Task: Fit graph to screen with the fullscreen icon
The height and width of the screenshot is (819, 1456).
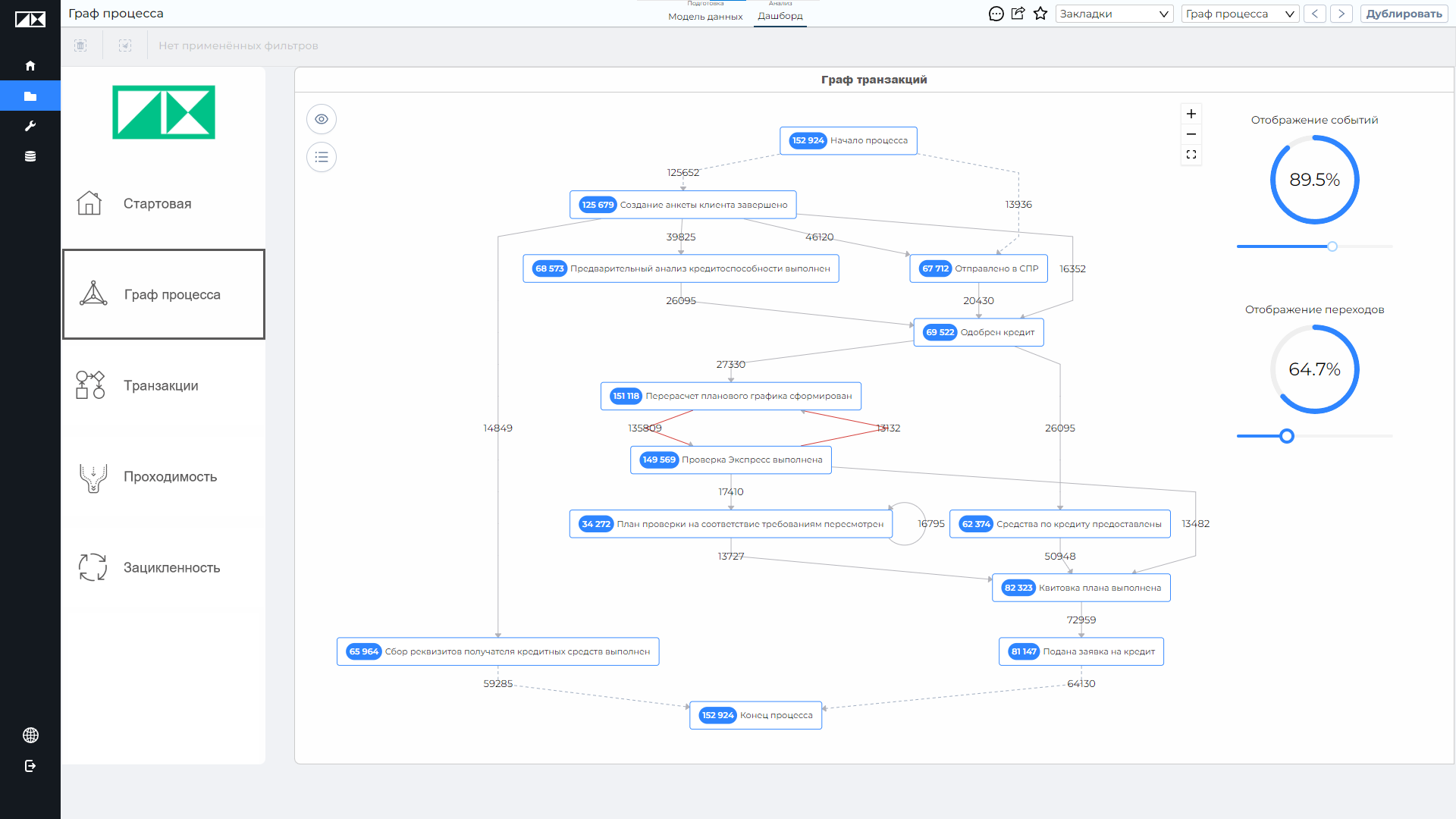Action: click(x=1191, y=155)
